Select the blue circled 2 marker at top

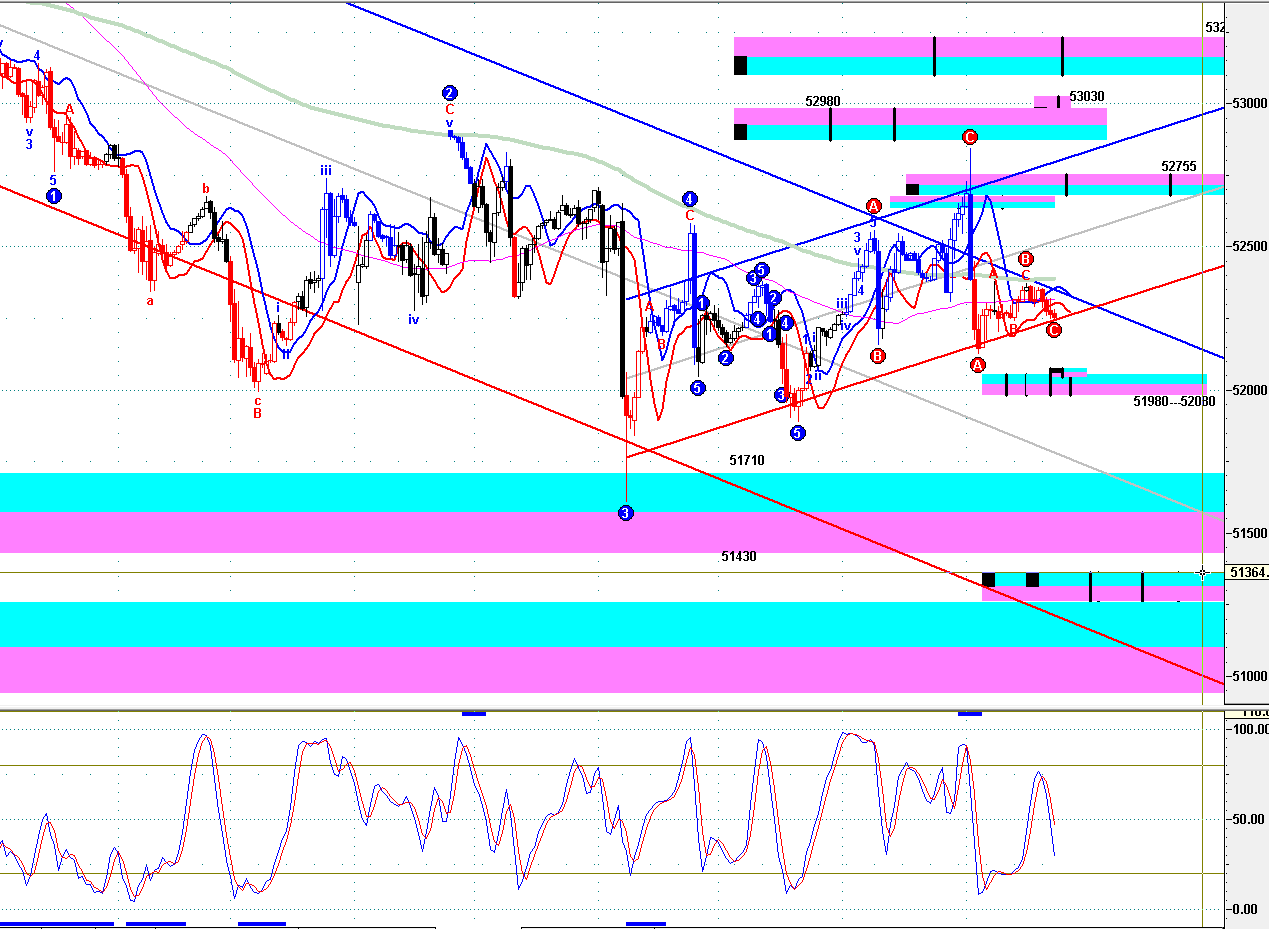(450, 93)
